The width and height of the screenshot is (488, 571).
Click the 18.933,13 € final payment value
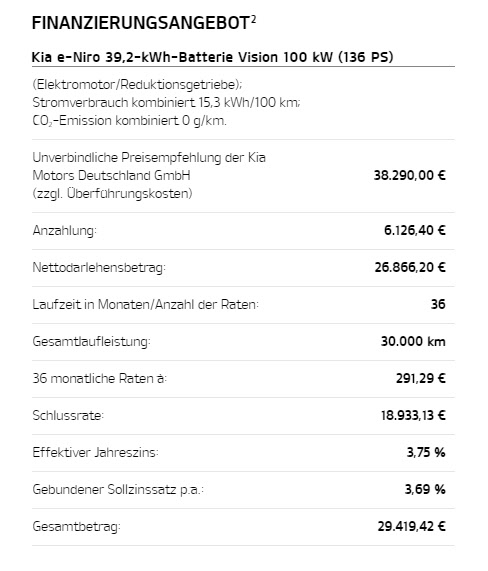point(413,416)
